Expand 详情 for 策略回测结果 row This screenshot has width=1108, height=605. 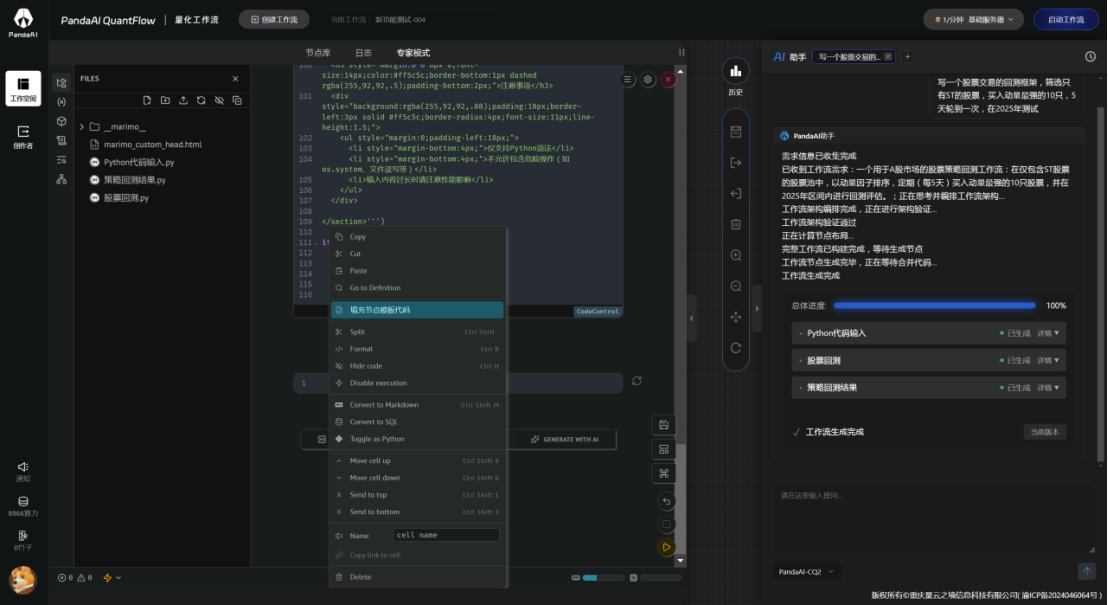tap(1048, 387)
